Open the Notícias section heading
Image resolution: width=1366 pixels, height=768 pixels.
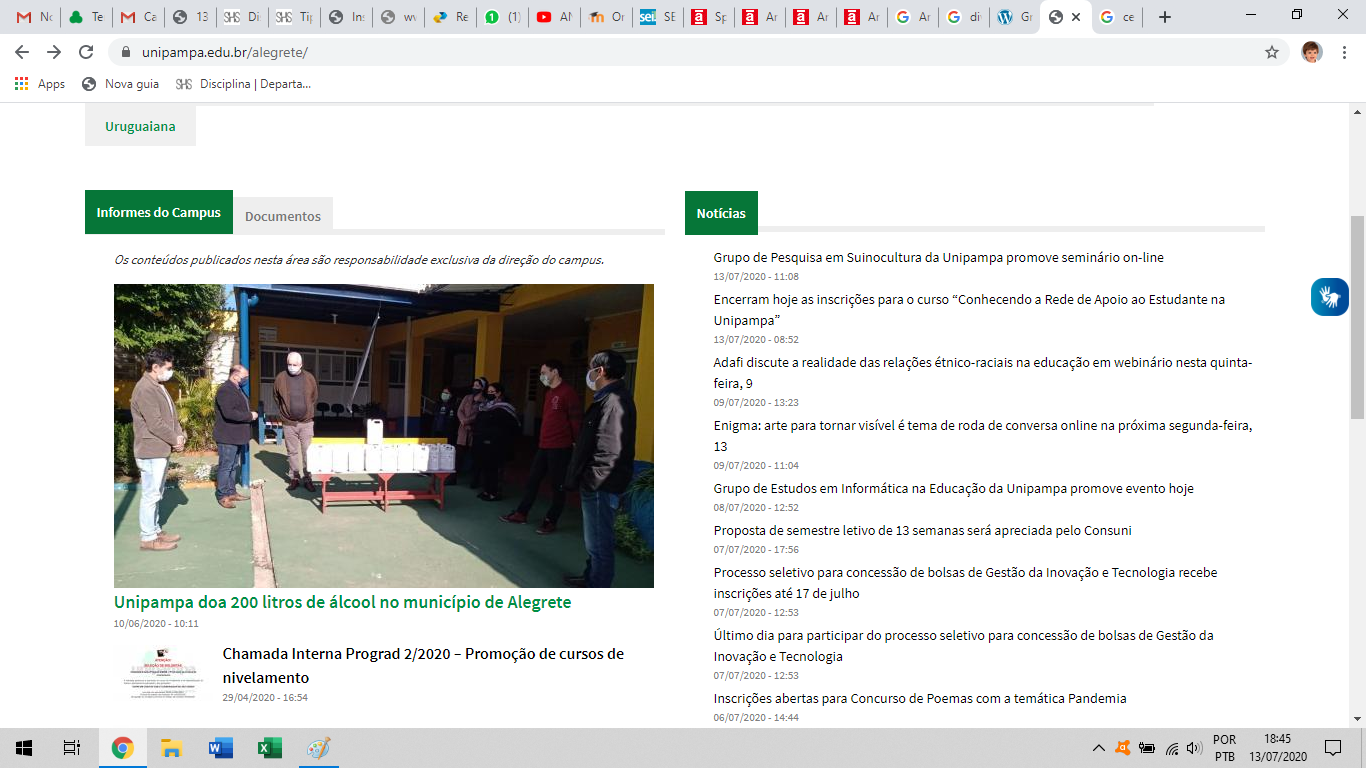(721, 213)
